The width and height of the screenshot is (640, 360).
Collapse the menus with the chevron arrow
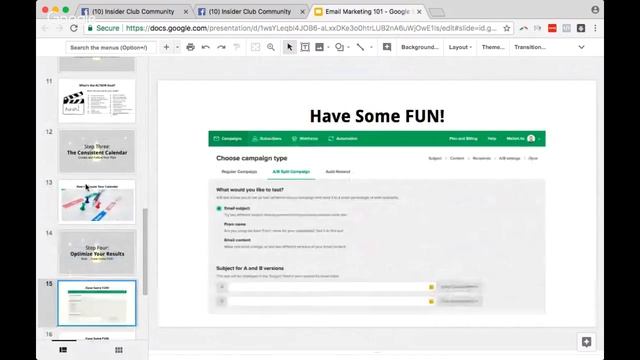(x=581, y=47)
